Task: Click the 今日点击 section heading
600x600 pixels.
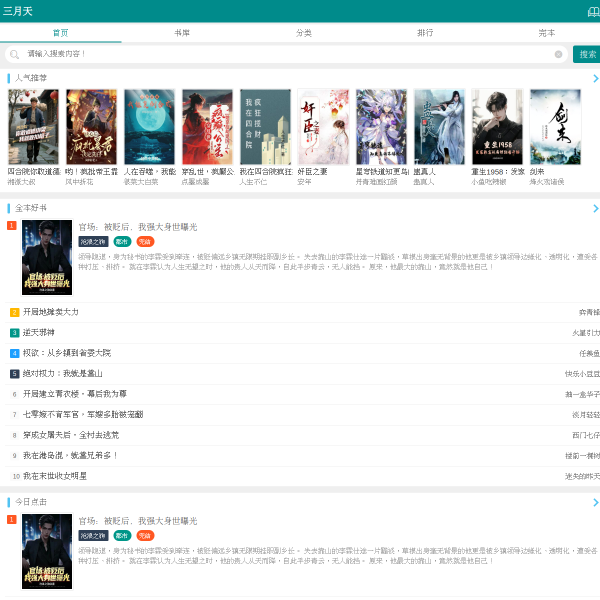Action: (31, 502)
